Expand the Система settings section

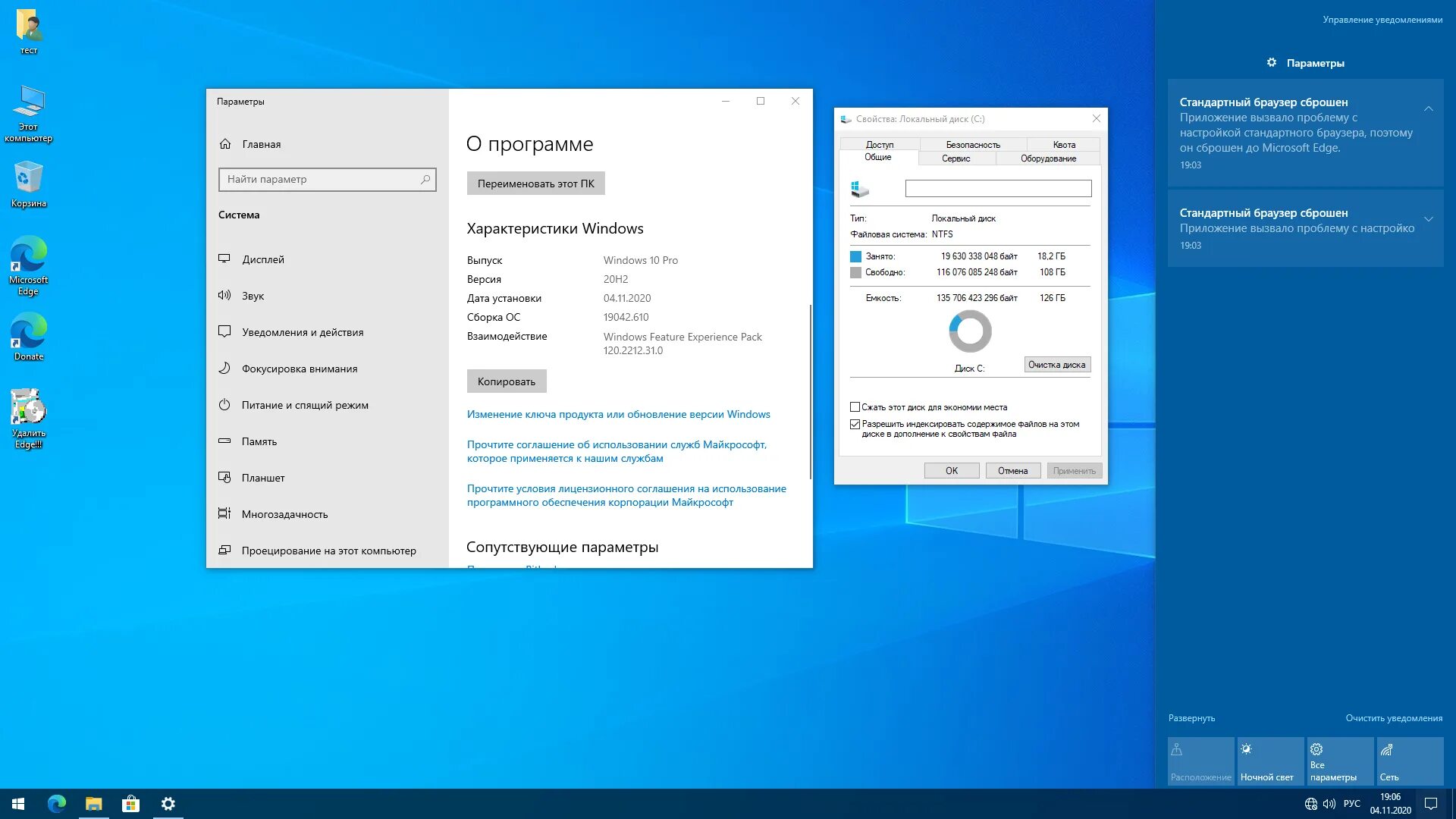click(x=238, y=214)
